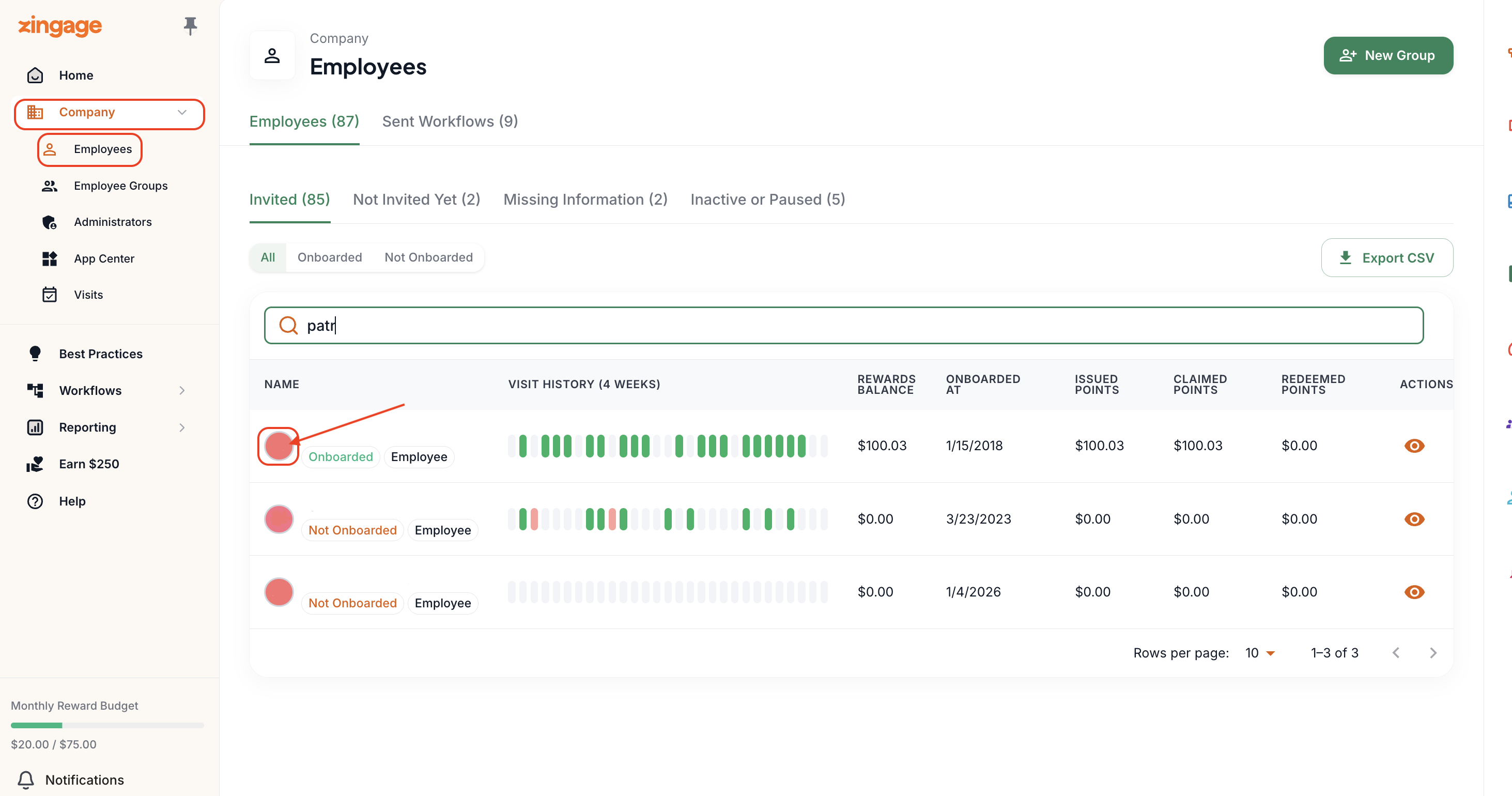This screenshot has height=796, width=1512.
Task: Click visit history bars of 1/15/2018 employee
Action: click(x=667, y=446)
